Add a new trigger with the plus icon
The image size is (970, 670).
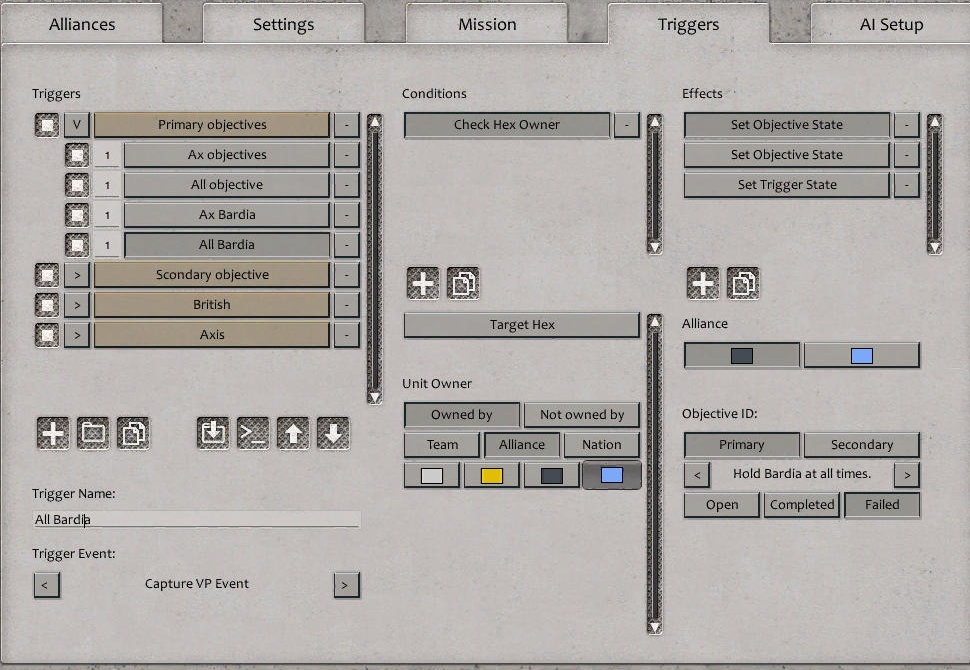click(x=53, y=432)
